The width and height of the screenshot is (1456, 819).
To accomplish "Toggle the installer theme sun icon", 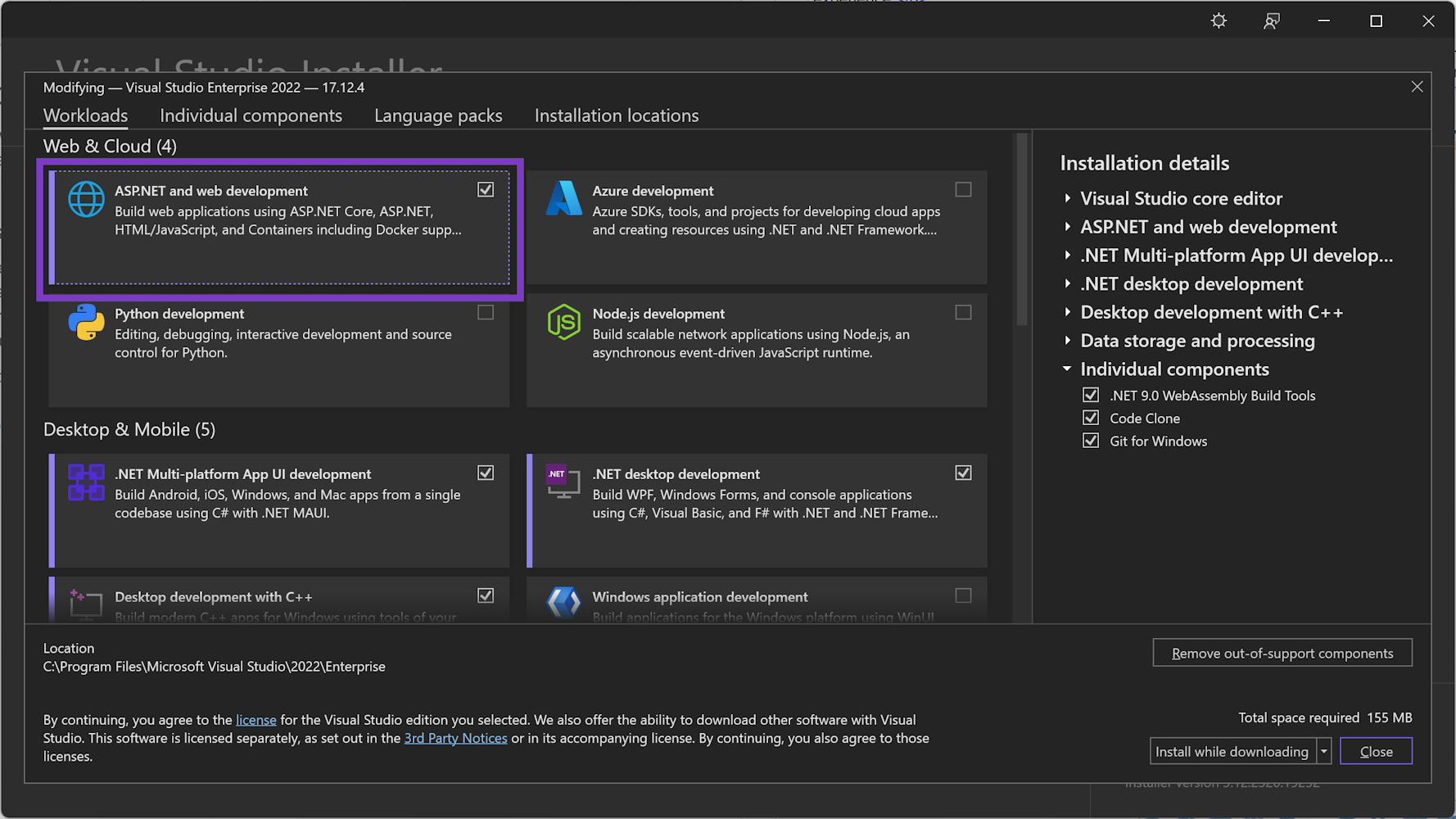I will [1219, 21].
